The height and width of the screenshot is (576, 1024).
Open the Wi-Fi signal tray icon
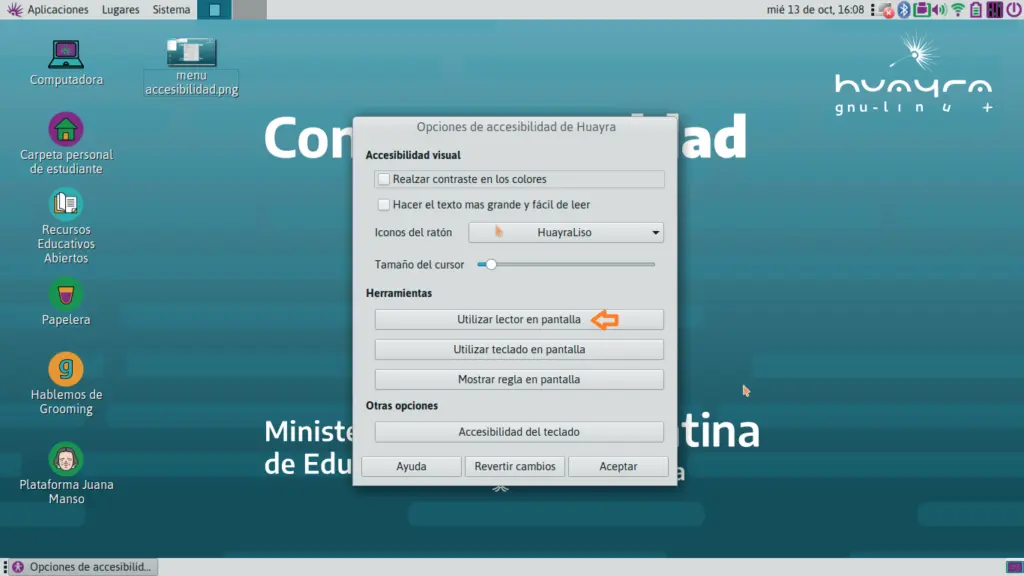click(x=958, y=10)
